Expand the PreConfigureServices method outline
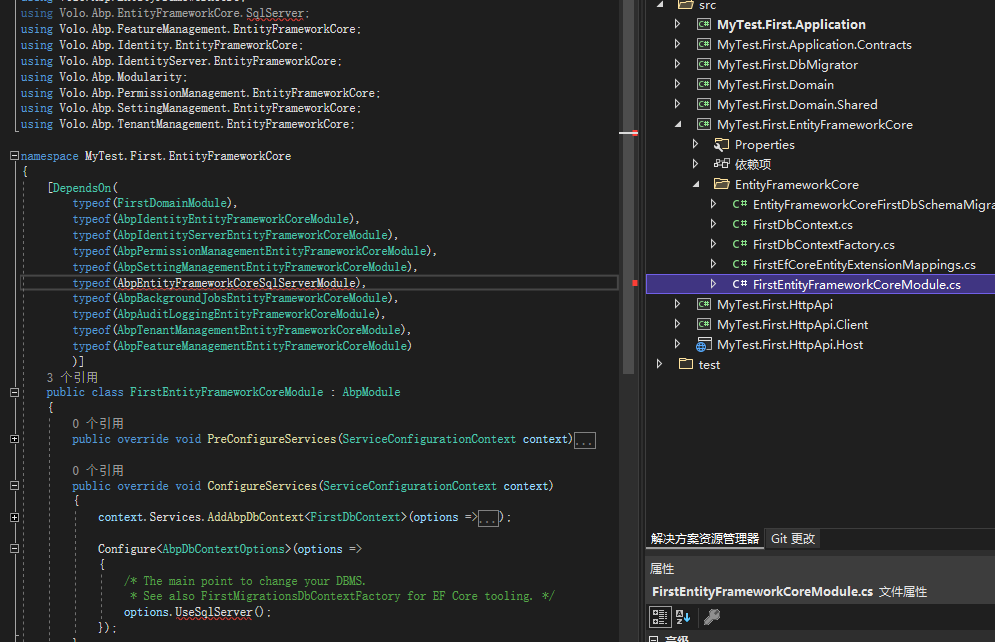Screen dimensions: 995x642 (15, 439)
